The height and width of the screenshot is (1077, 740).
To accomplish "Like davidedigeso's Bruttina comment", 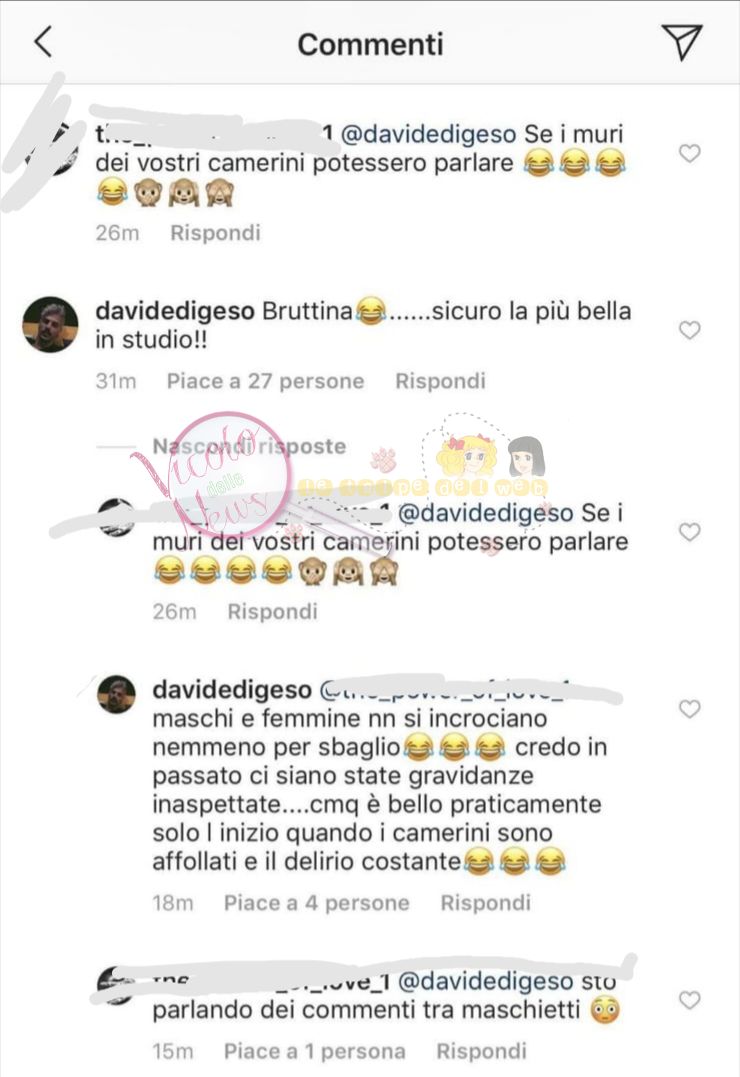I will click(x=689, y=330).
